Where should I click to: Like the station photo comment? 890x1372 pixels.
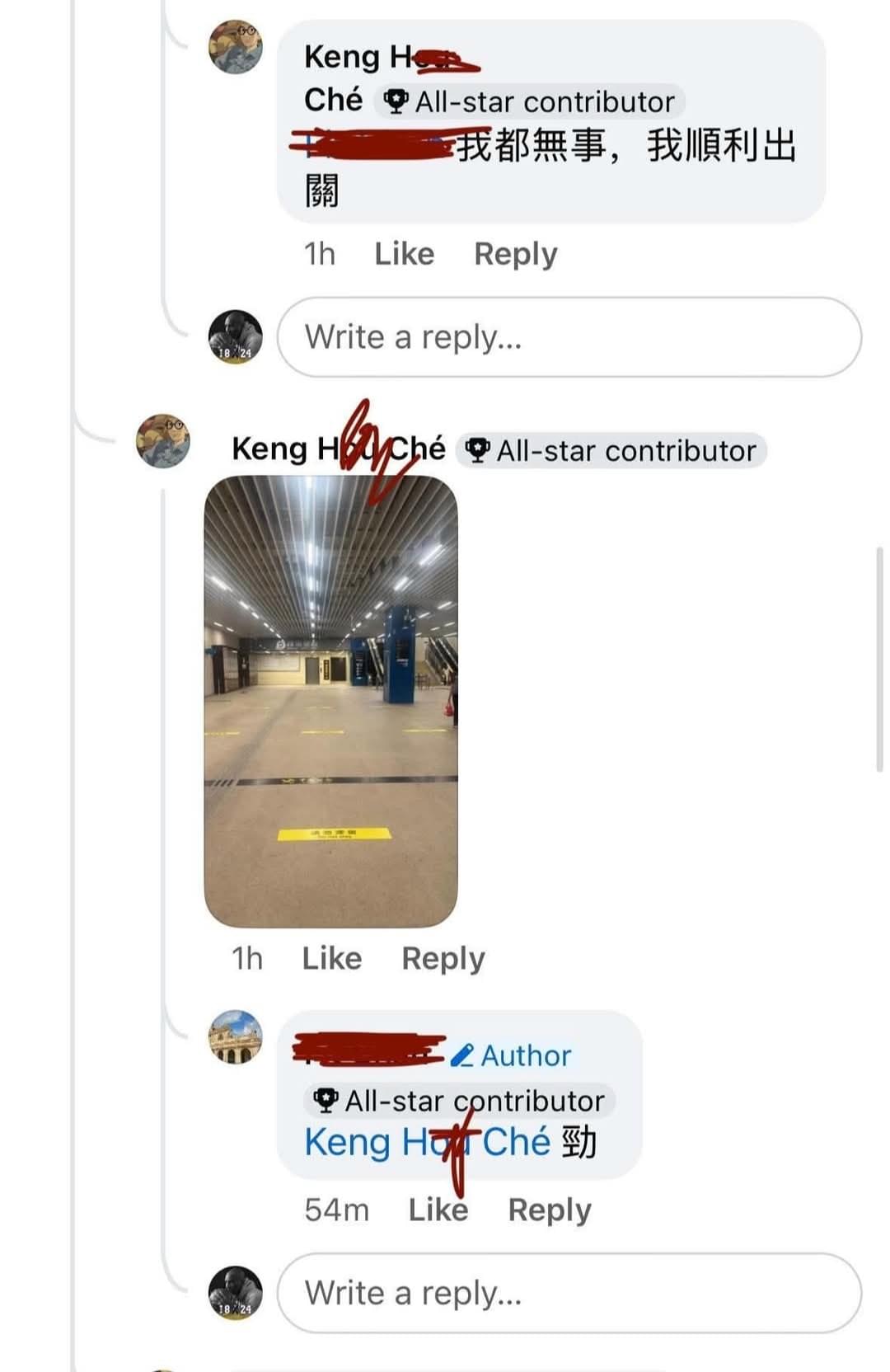coord(332,958)
